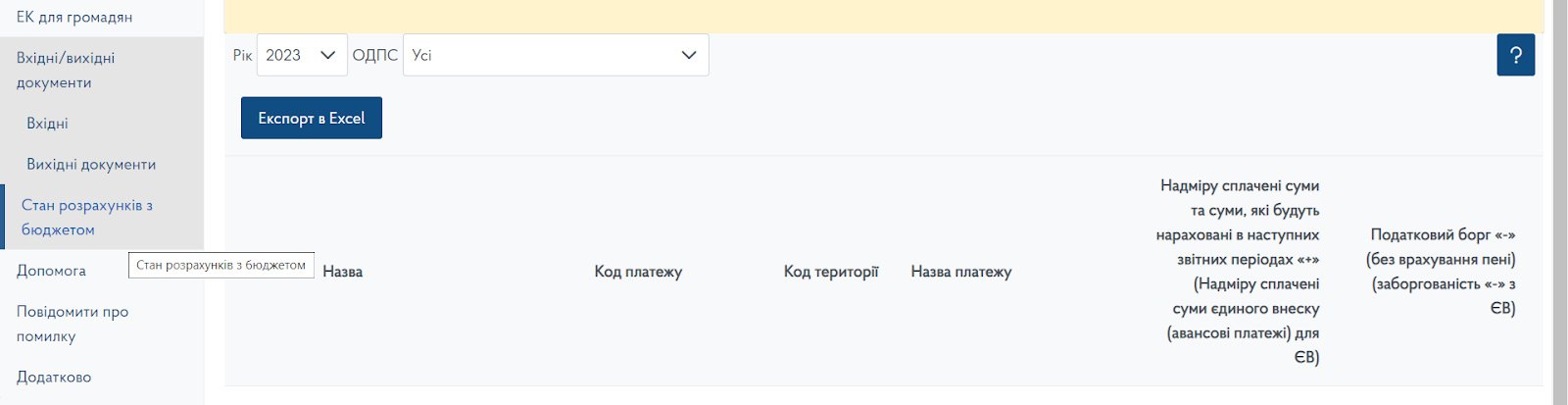Click the Назва column header
The image size is (1568, 405).
(x=342, y=272)
